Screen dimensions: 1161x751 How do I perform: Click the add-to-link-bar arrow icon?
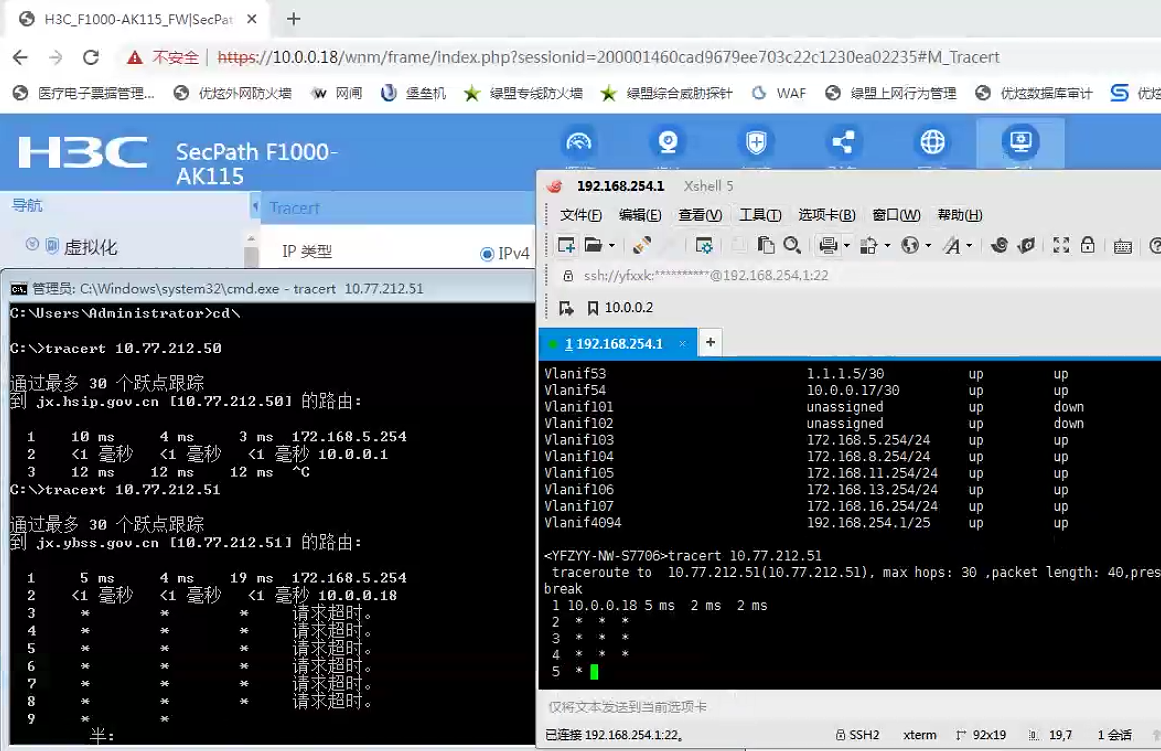pyautogui.click(x=566, y=307)
